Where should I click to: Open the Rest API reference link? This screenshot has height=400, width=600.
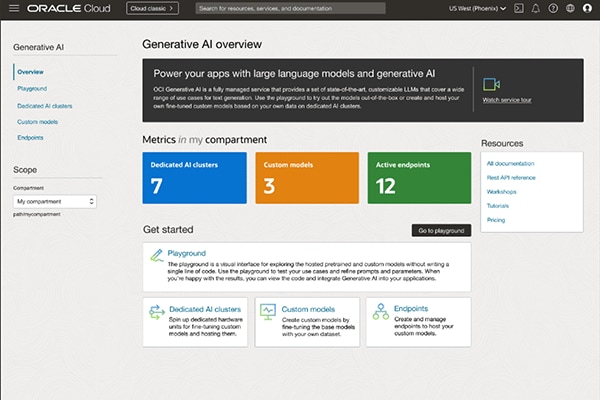pos(511,178)
